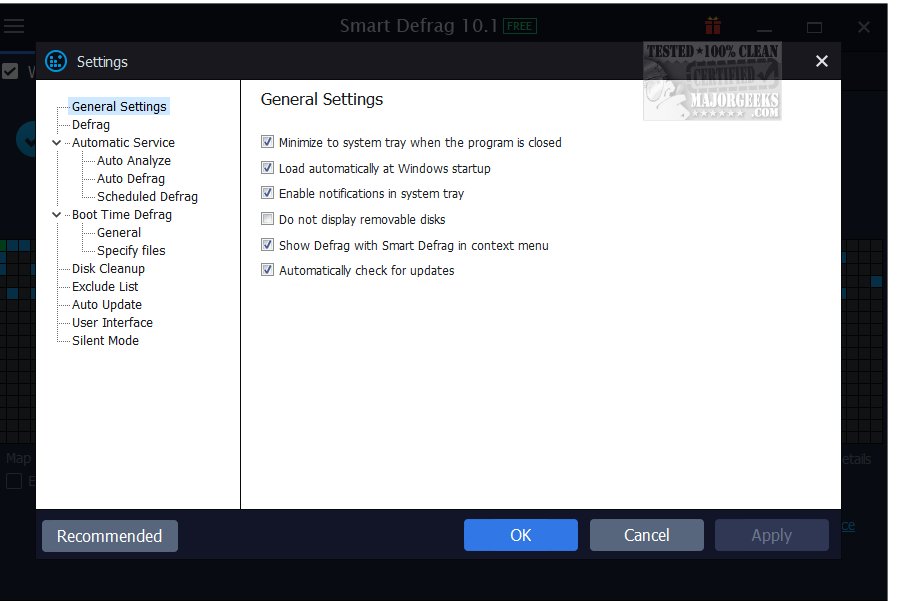Toggle Show Defrag with Smart Defrag context menu
897x601 pixels.
267,245
